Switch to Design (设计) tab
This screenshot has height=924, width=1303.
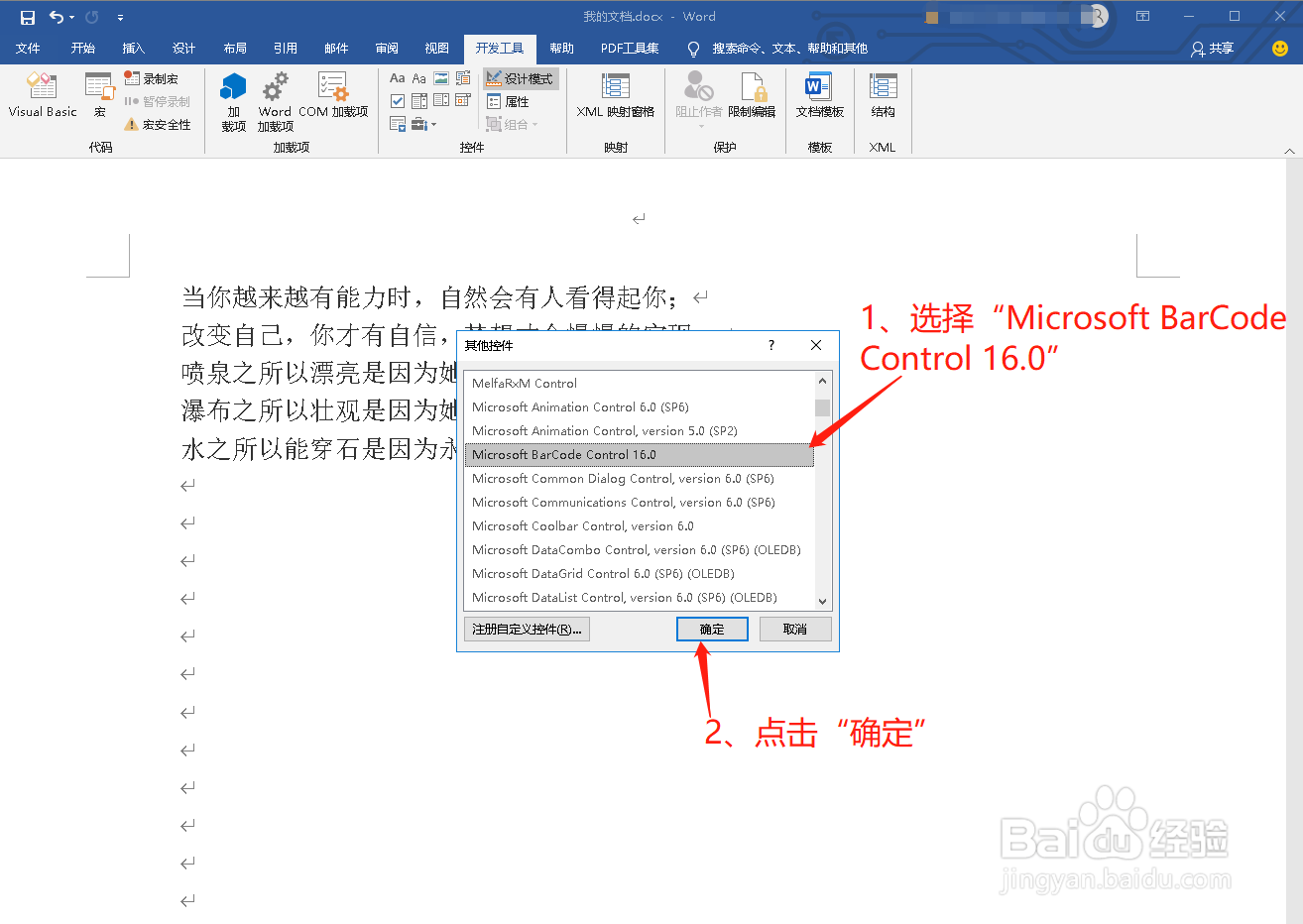pyautogui.click(x=183, y=48)
